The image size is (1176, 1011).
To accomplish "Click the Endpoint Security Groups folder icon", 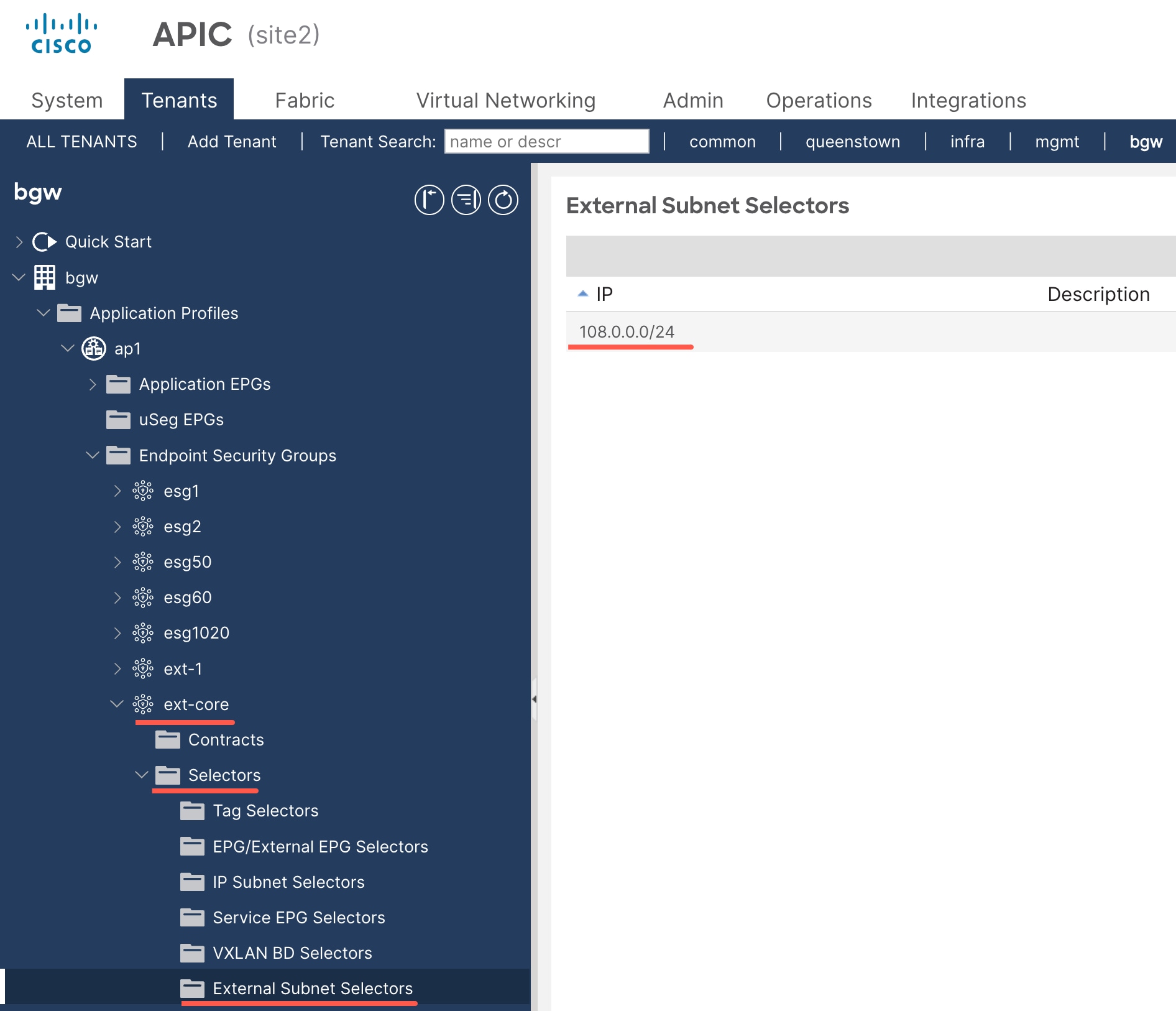I will [x=118, y=455].
